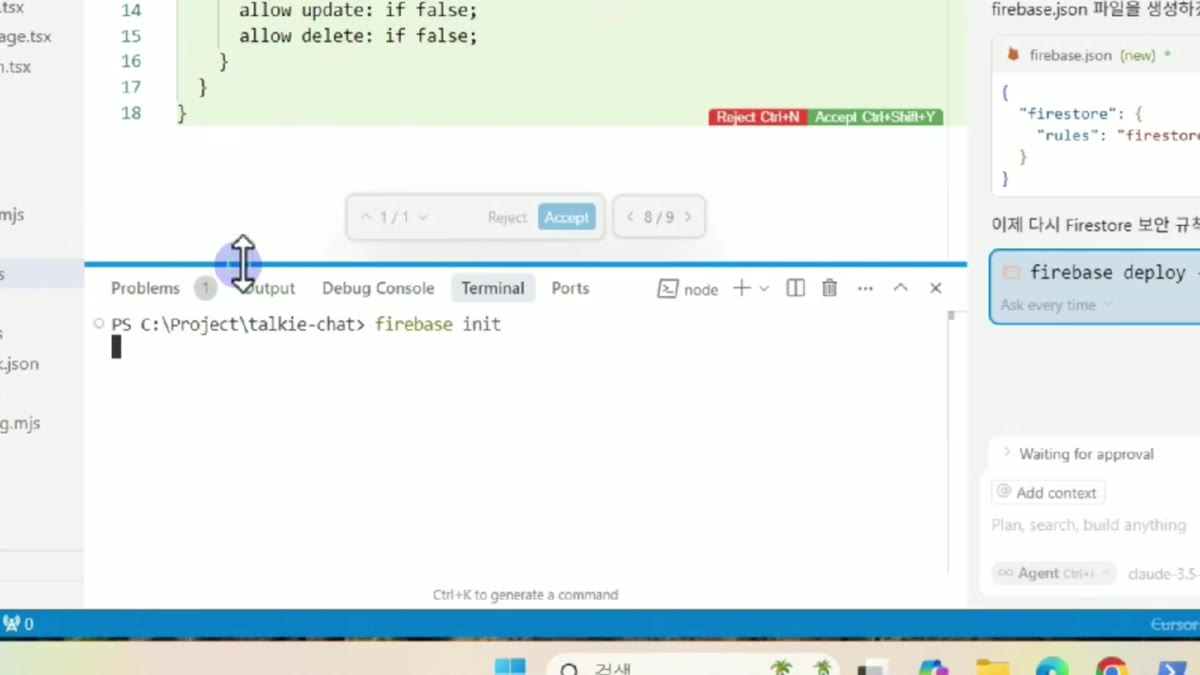This screenshot has height=675, width=1200.
Task: Open the Problems panel tab
Action: tap(145, 288)
